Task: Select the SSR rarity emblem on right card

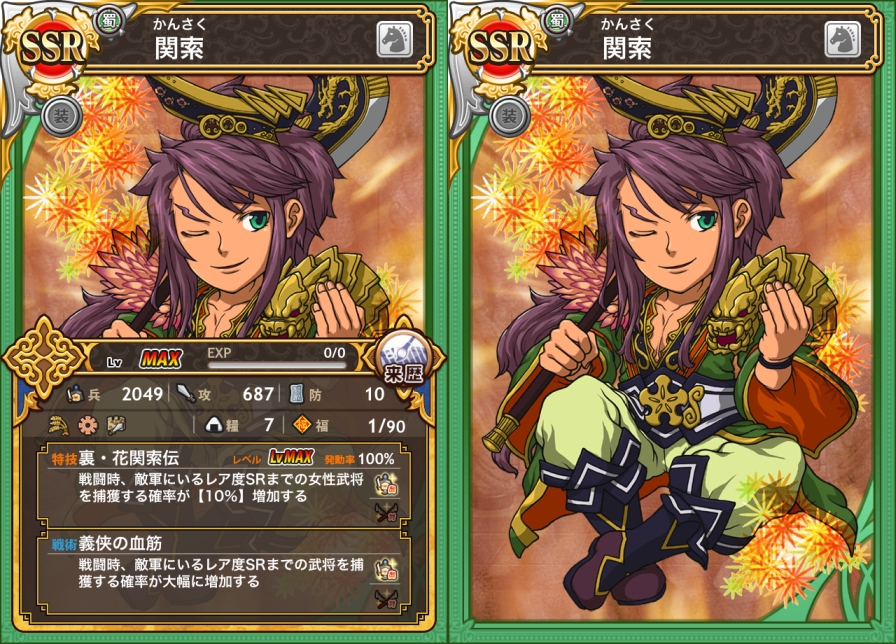Action: tap(501, 47)
